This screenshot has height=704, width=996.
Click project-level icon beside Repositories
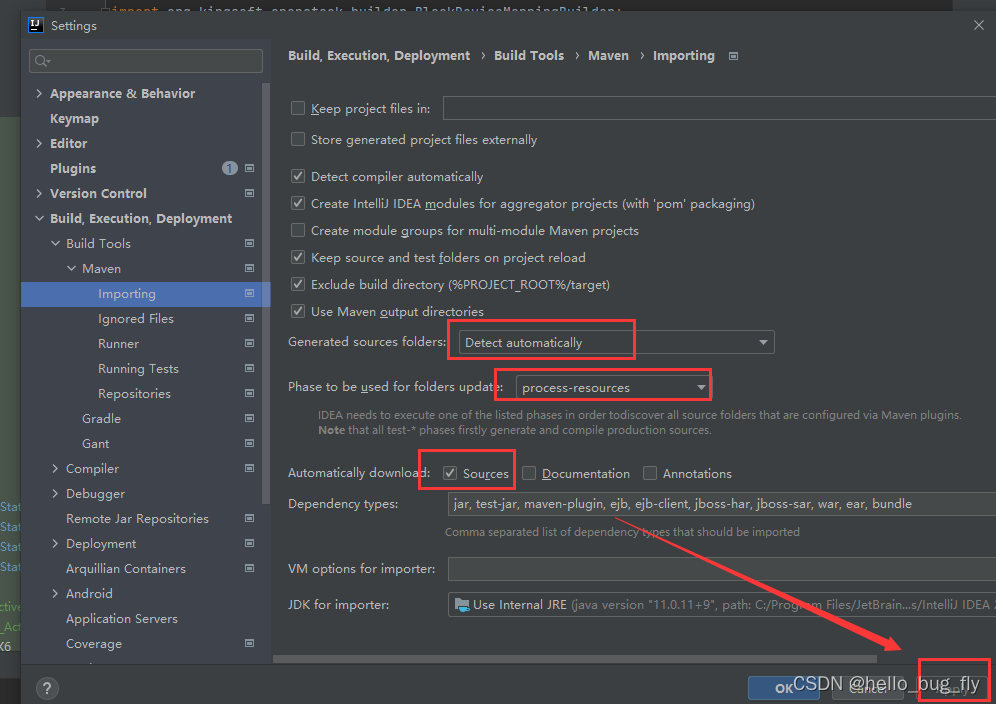point(250,393)
